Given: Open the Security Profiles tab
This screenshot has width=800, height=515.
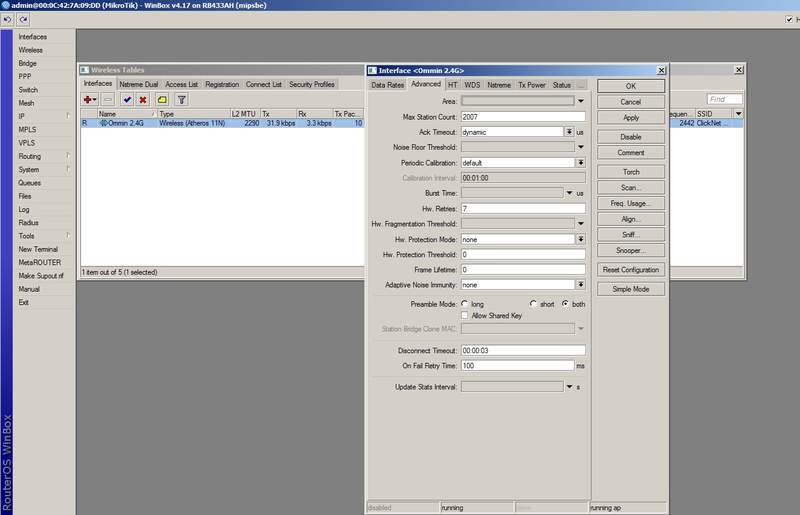Looking at the screenshot, I should [312, 85].
